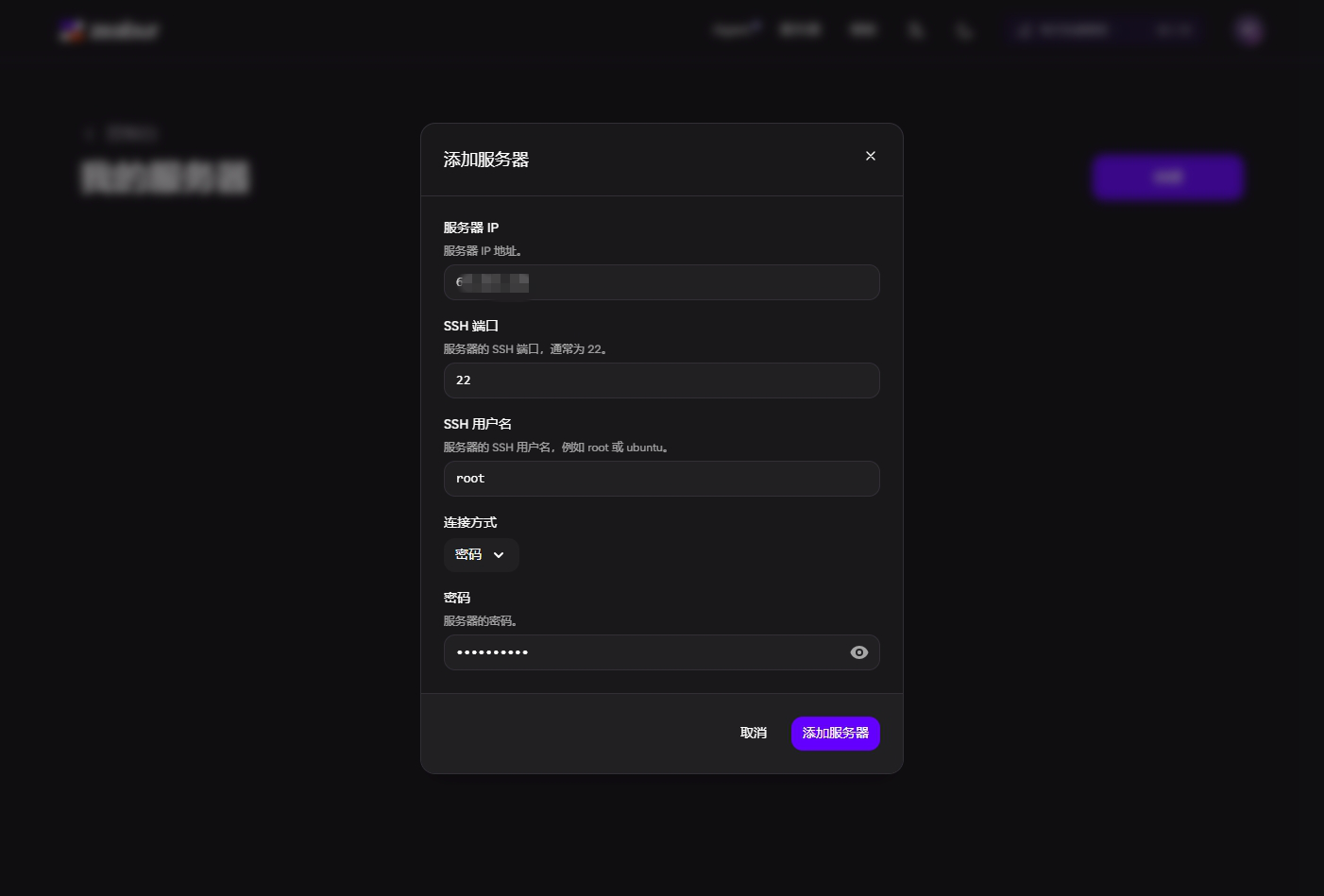Screen dimensions: 1324x896
Task: Click the SSH 用户名 bold field label
Action: click(x=478, y=424)
